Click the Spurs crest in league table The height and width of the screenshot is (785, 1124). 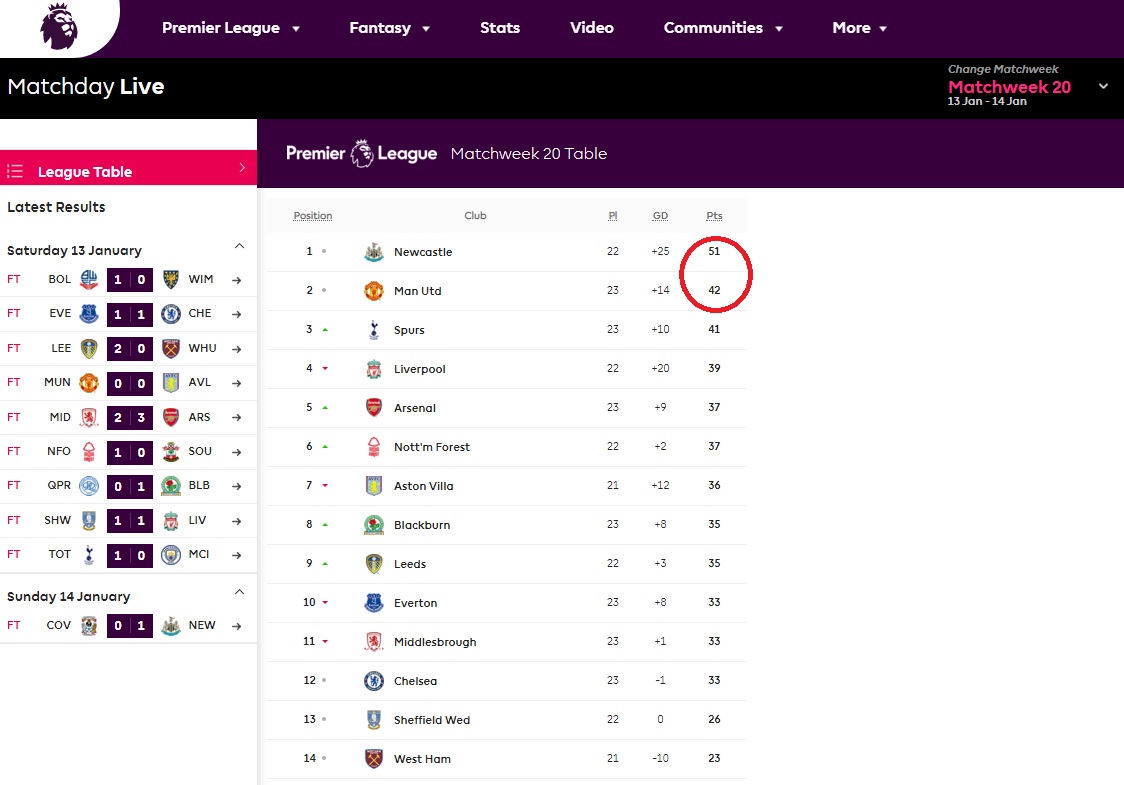pos(374,330)
